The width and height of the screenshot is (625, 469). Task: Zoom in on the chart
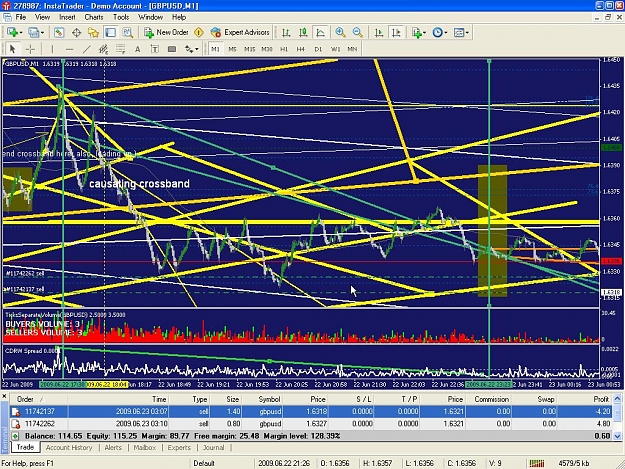click(340, 32)
